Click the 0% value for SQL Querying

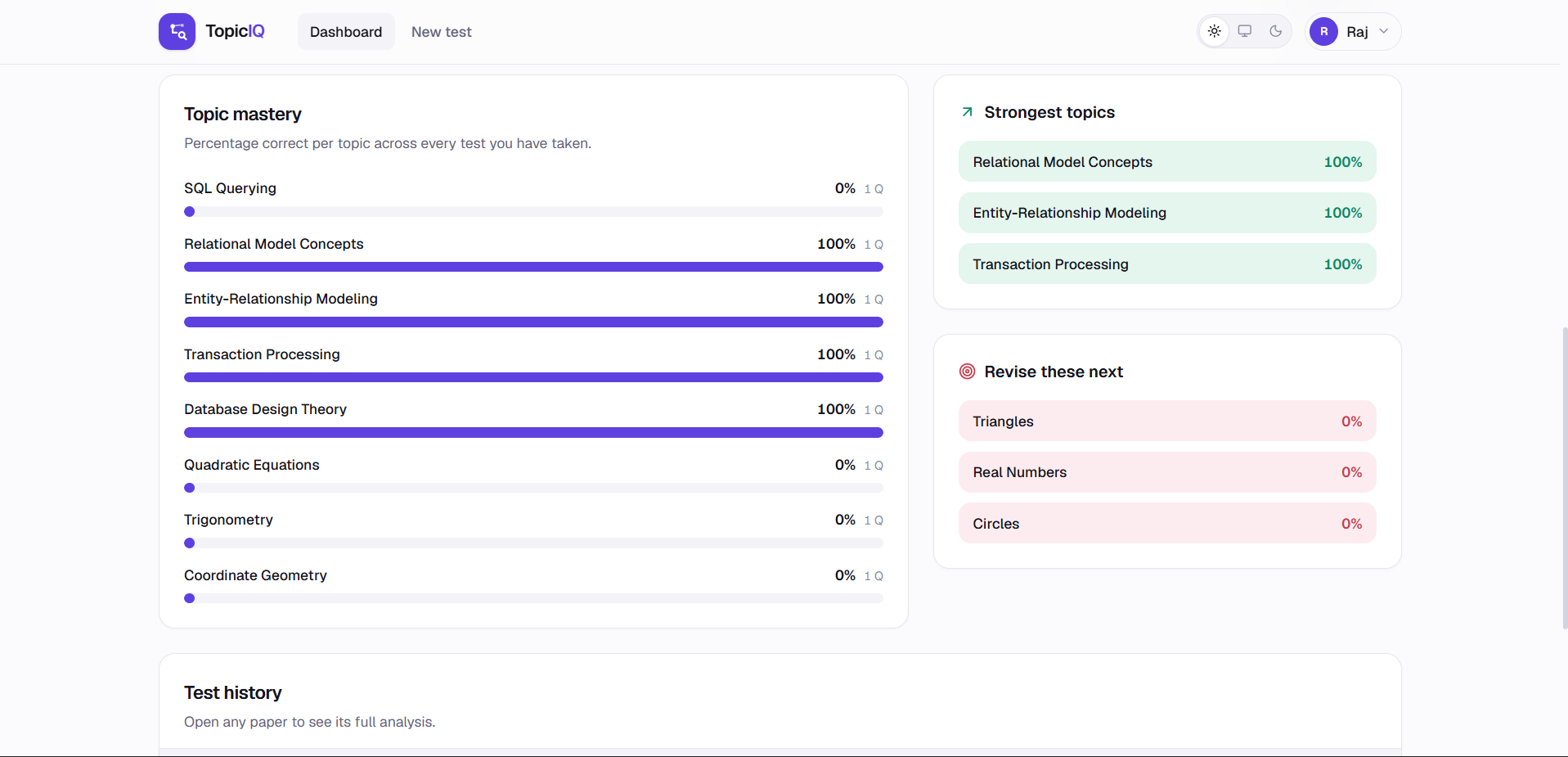[845, 188]
